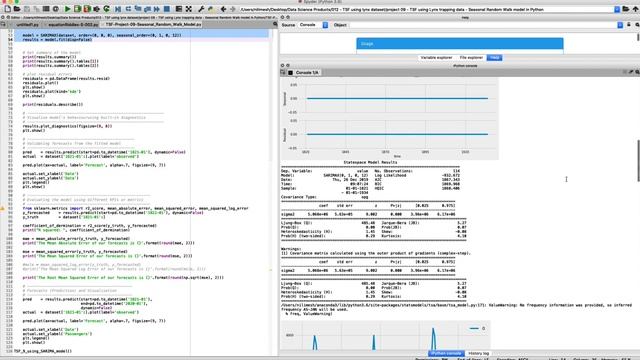This screenshot has height=360, width=640.
Task: Click the Browse working directory folder icon
Action: coord(626,9)
